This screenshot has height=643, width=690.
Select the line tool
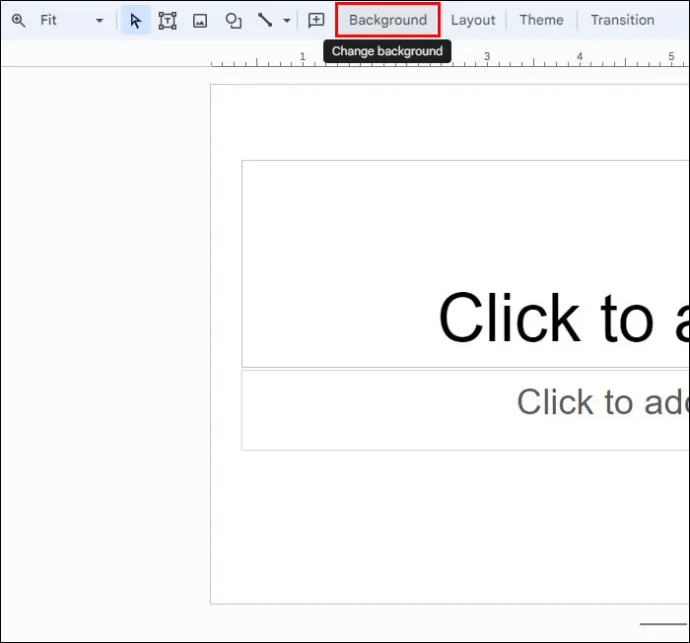265,20
